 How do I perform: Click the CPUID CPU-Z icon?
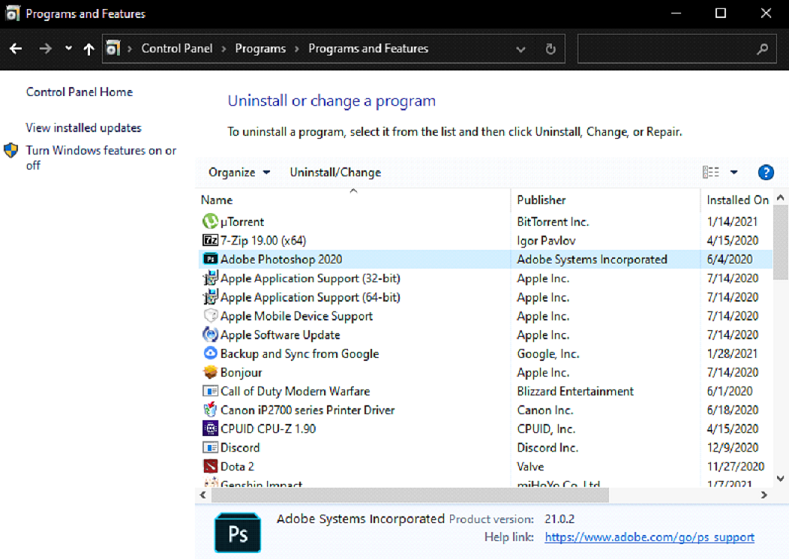click(210, 429)
